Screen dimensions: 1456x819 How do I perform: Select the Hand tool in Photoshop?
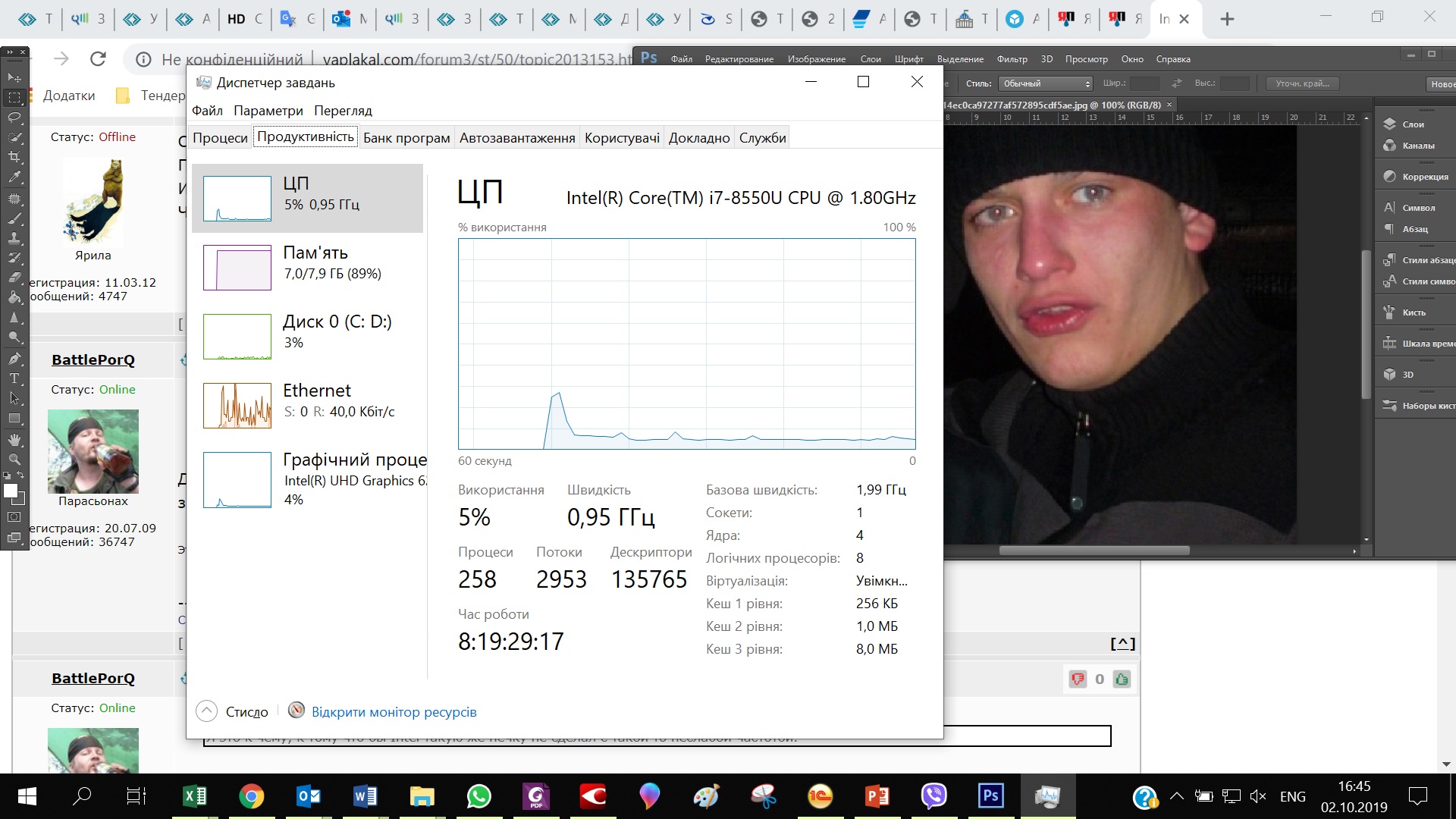click(x=14, y=439)
